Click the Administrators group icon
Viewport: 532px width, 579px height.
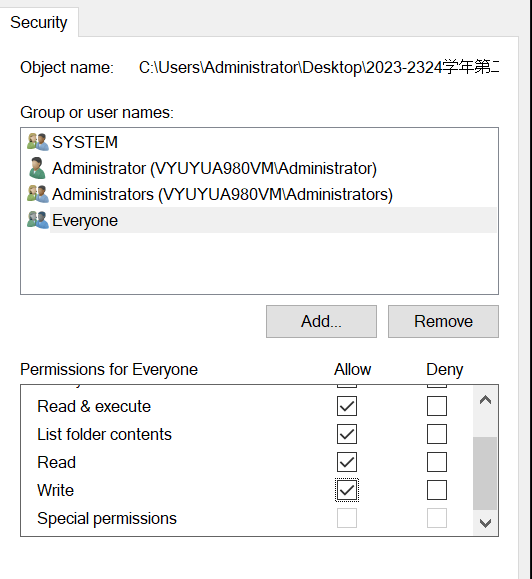(38, 194)
